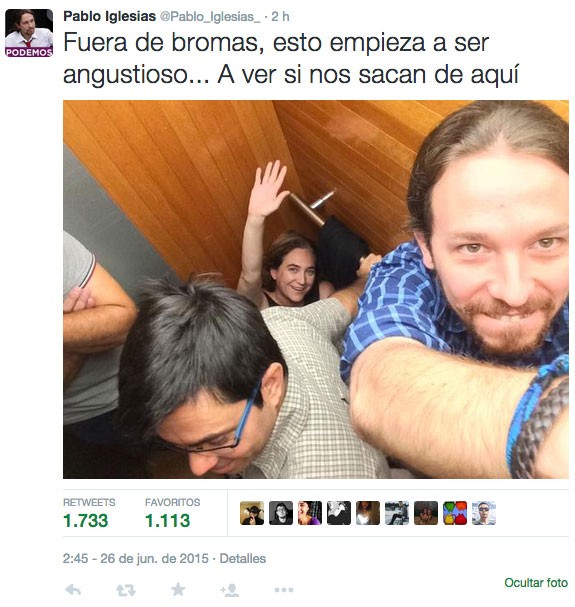Screen dimensions: 575x607
Task: Click Pablo Iglesias profile avatar with Podemos label
Action: [x=29, y=33]
